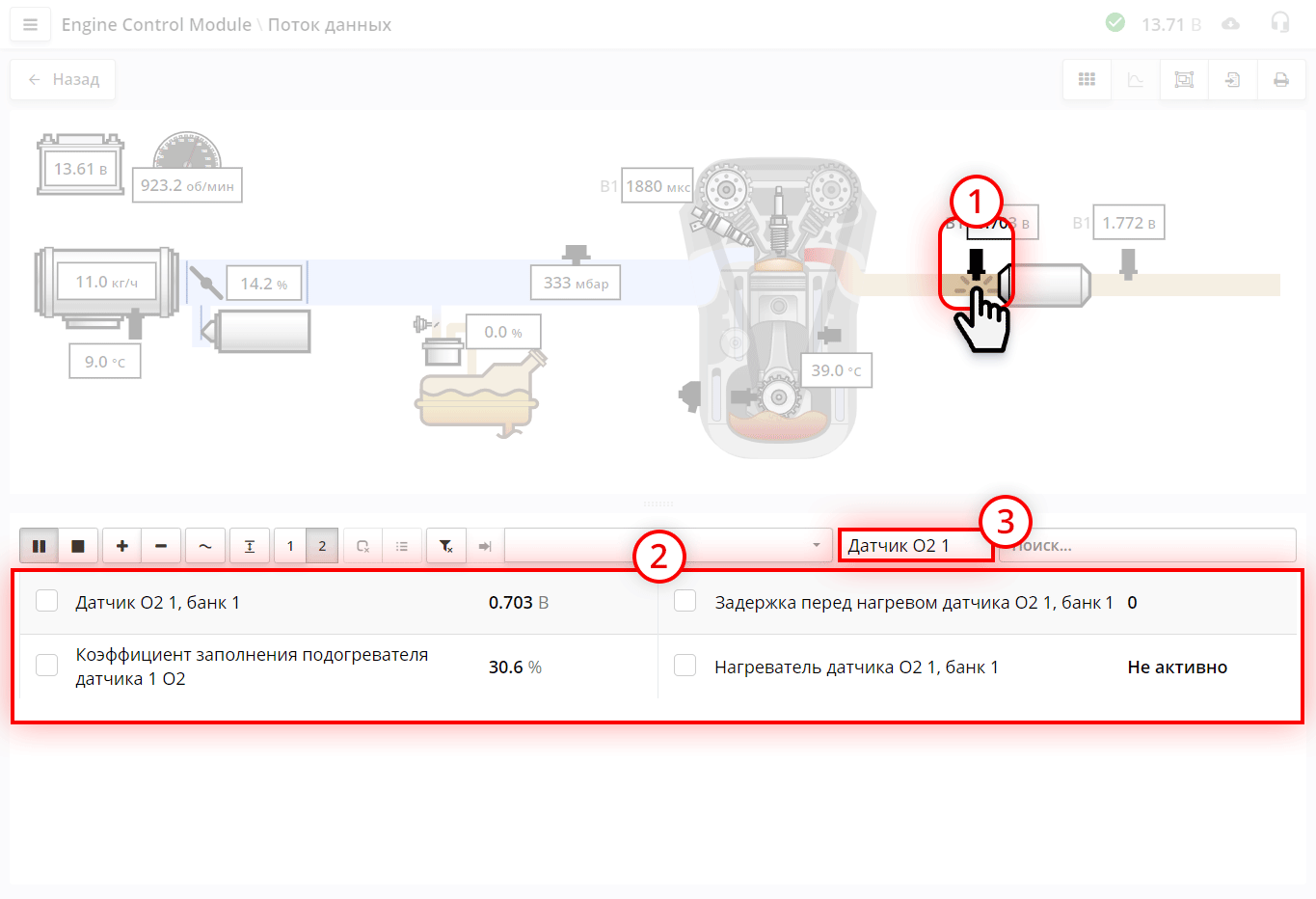Click the plus add button
Screen dimensions: 1316x899
coord(122,546)
